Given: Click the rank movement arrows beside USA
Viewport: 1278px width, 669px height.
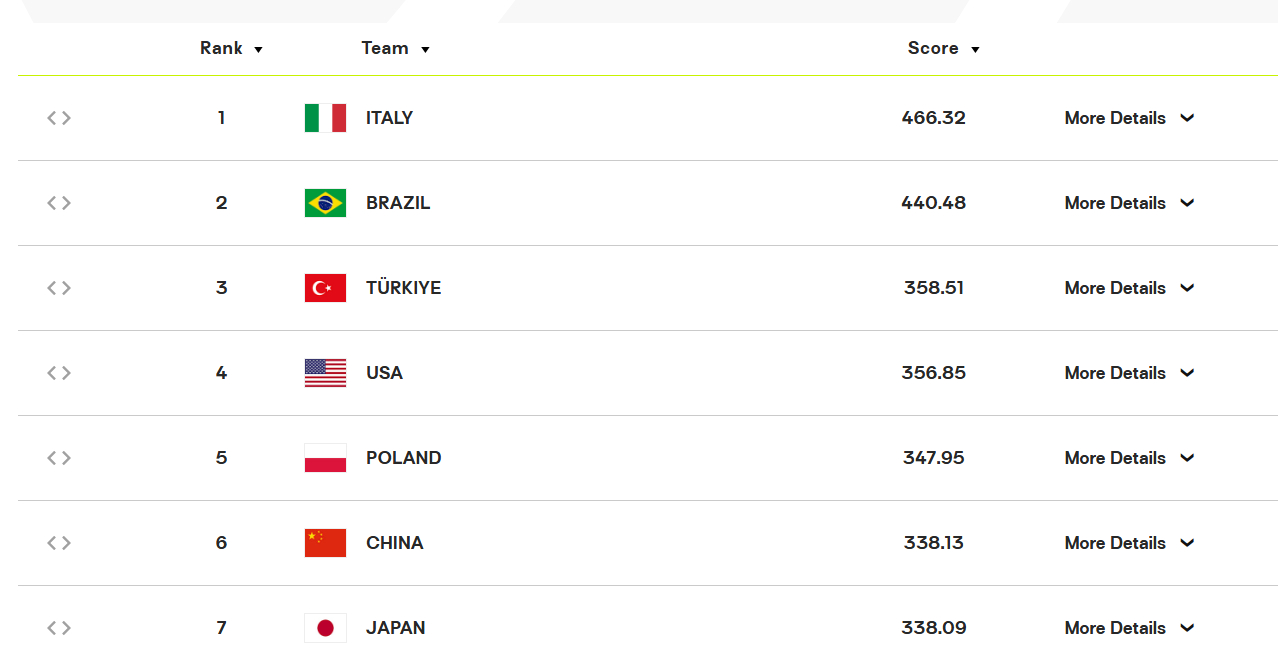Looking at the screenshot, I should point(59,373).
